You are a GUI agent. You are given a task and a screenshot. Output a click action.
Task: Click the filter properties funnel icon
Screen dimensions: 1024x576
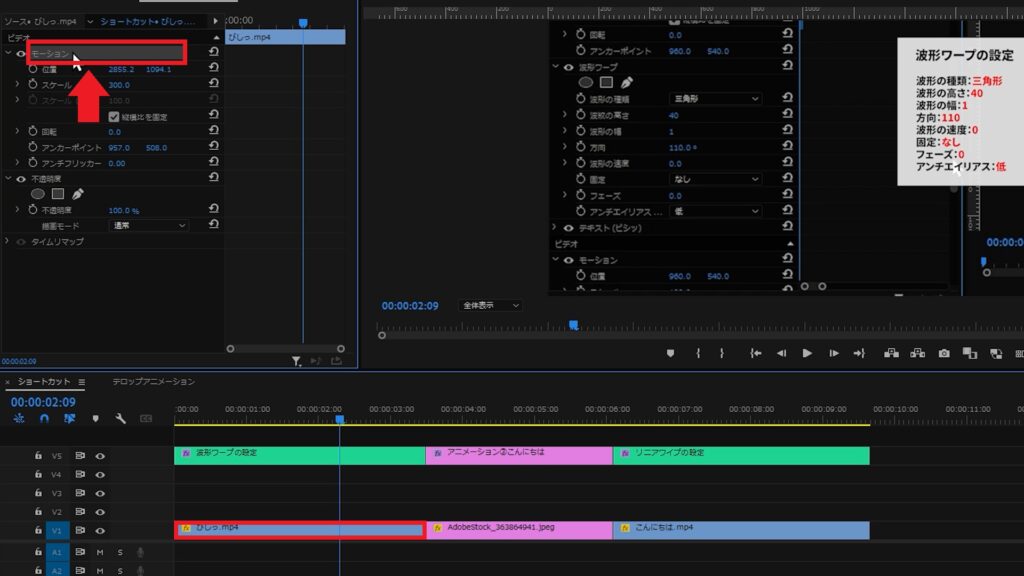click(296, 360)
